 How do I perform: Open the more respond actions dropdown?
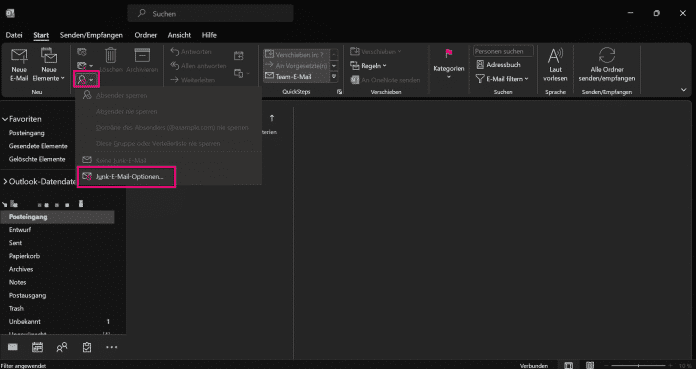pyautogui.click(x=241, y=73)
